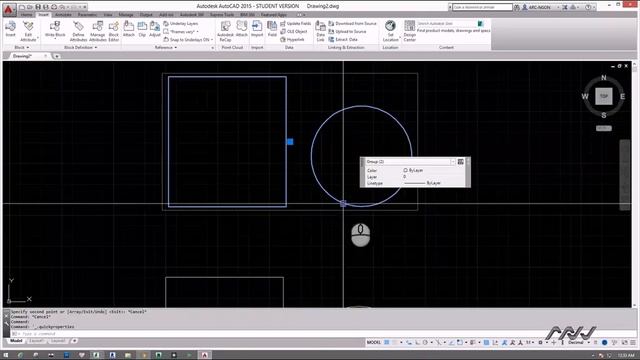
Task: Click Attach in the Reference panel
Action: pyautogui.click(x=129, y=29)
